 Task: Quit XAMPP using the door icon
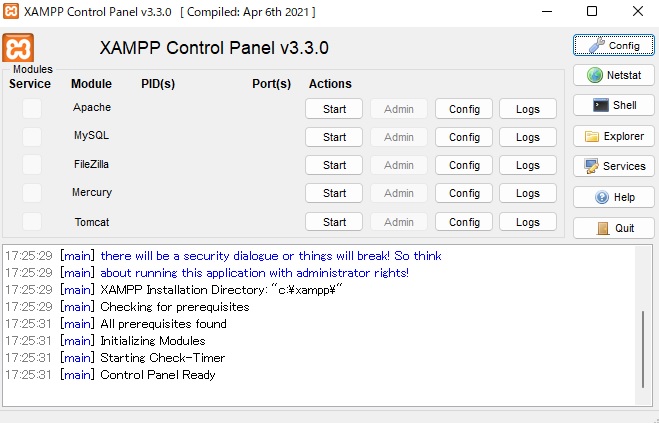613,228
